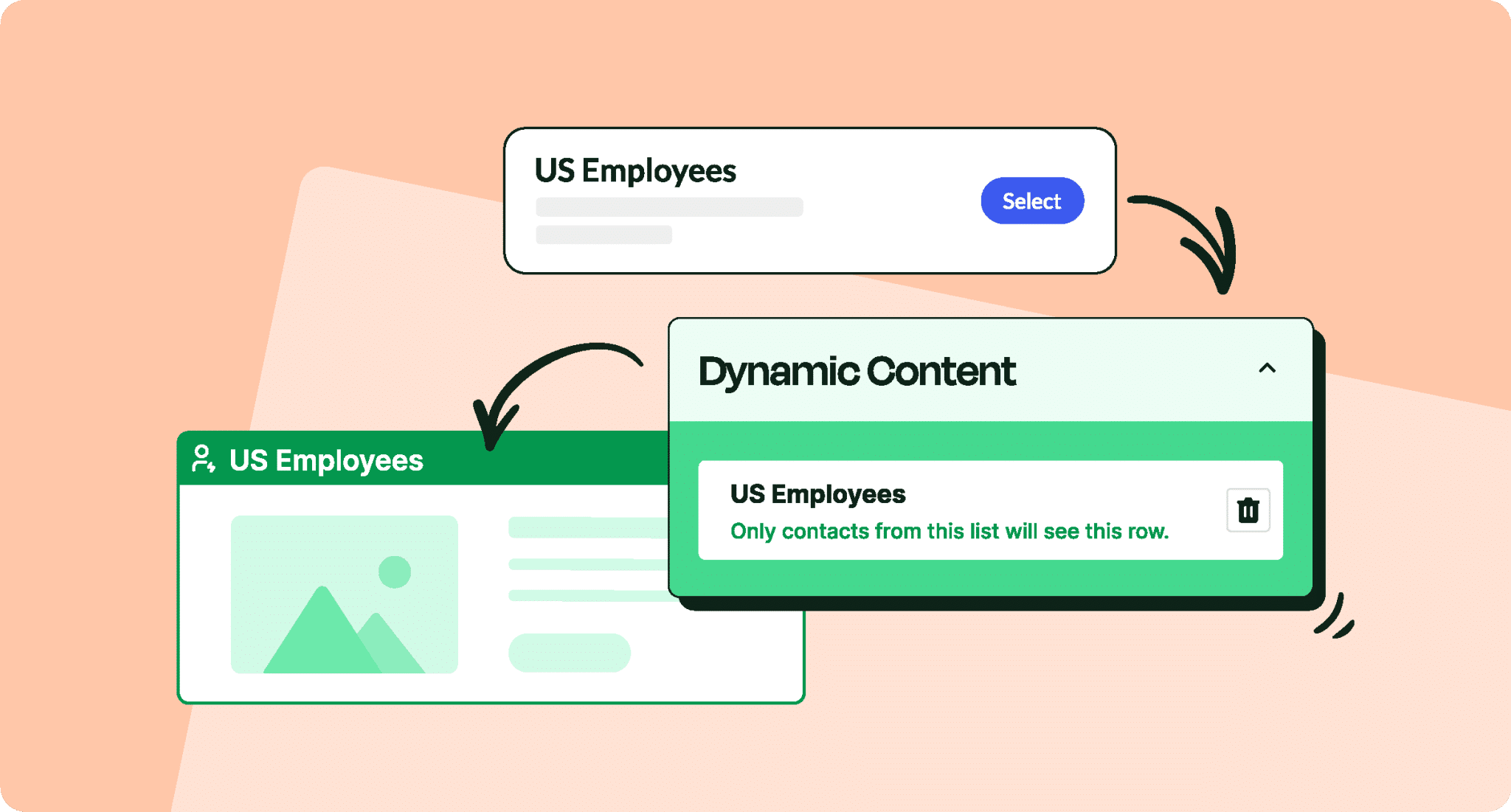Click 'Only contacts from this list' note
Image resolution: width=1511 pixels, height=812 pixels.
(950, 531)
